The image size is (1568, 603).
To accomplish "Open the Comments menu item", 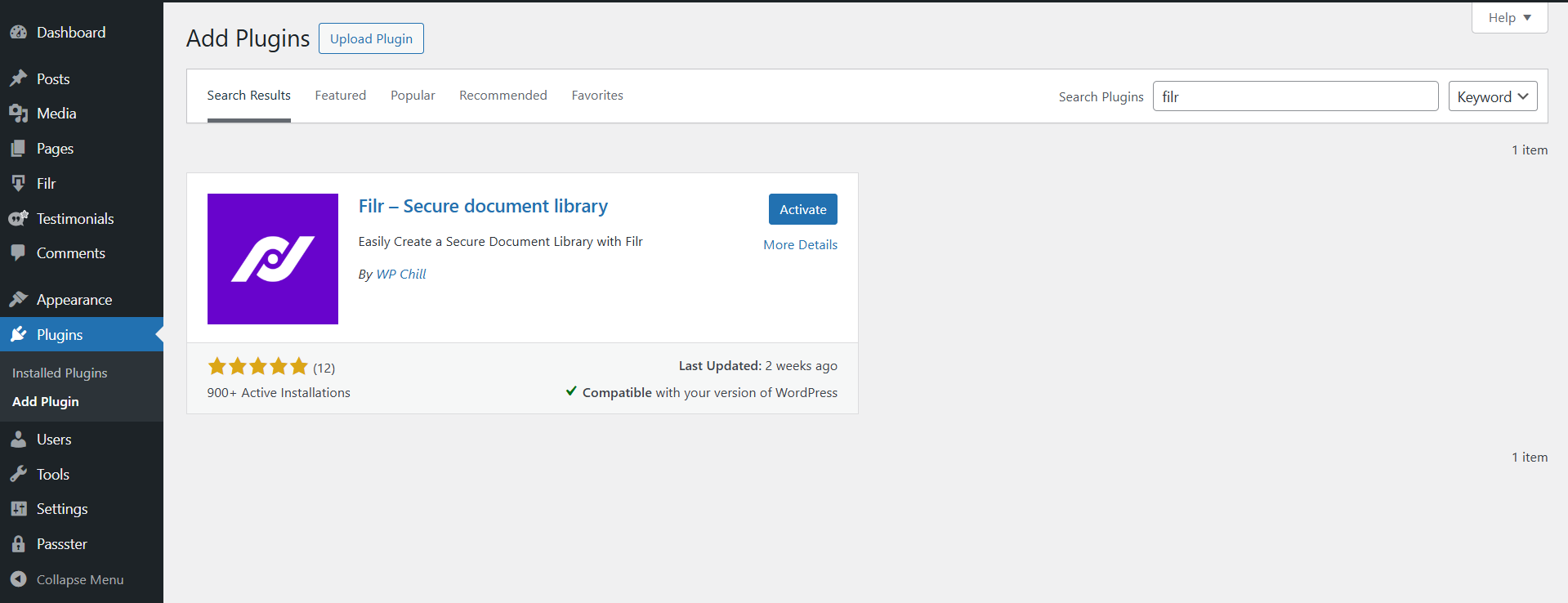I will pyautogui.click(x=82, y=253).
